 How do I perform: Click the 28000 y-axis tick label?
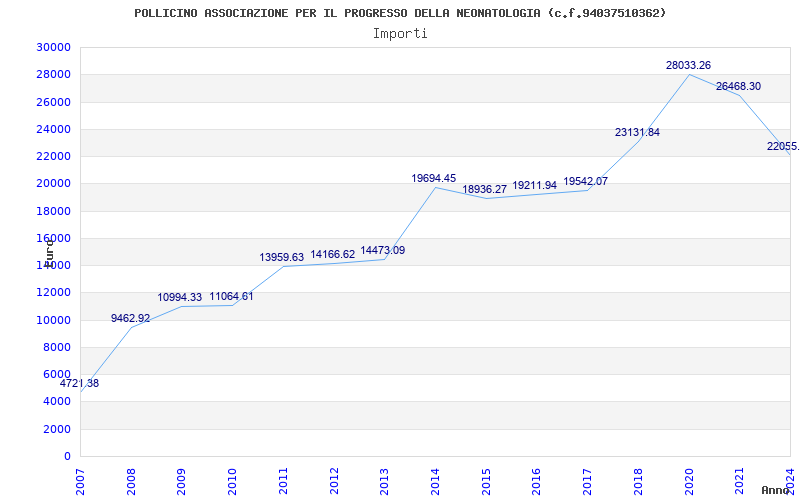(x=53, y=74)
